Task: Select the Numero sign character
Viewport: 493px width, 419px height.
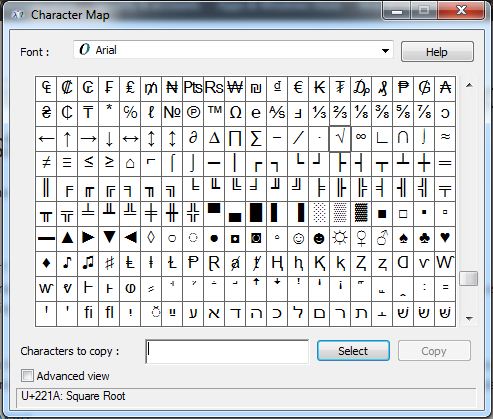Action: [172, 113]
